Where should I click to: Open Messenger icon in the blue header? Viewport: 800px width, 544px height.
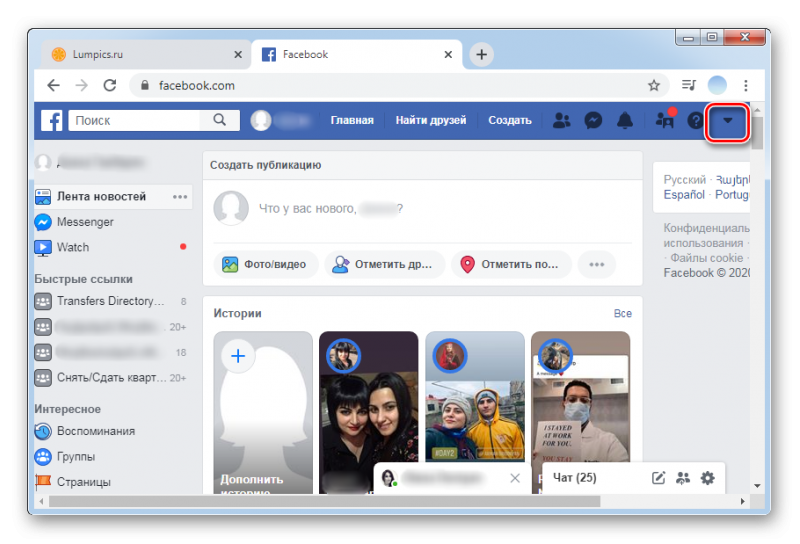coord(593,120)
